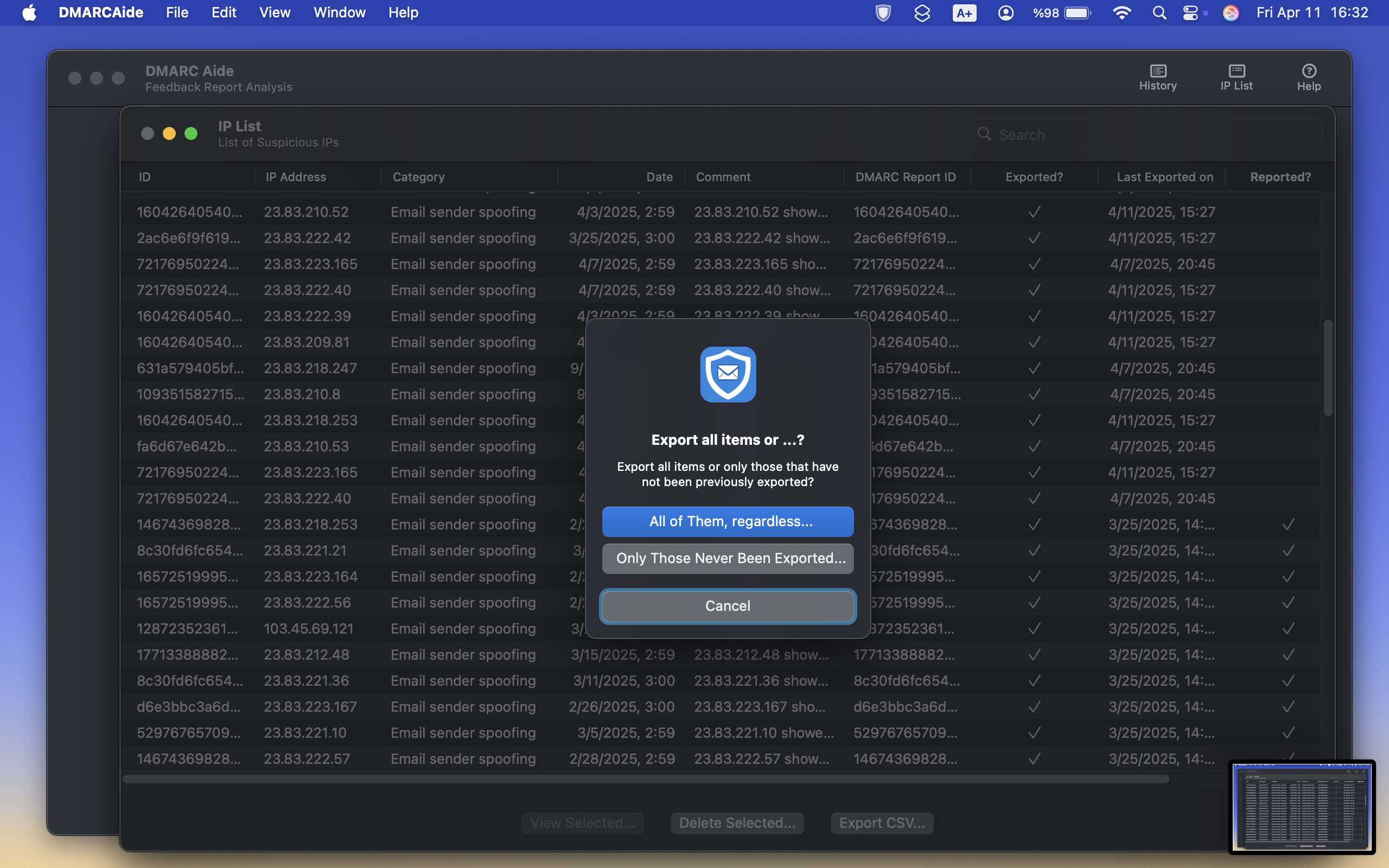This screenshot has height=868, width=1389.
Task: Open the Apple menu
Action: coord(29,12)
